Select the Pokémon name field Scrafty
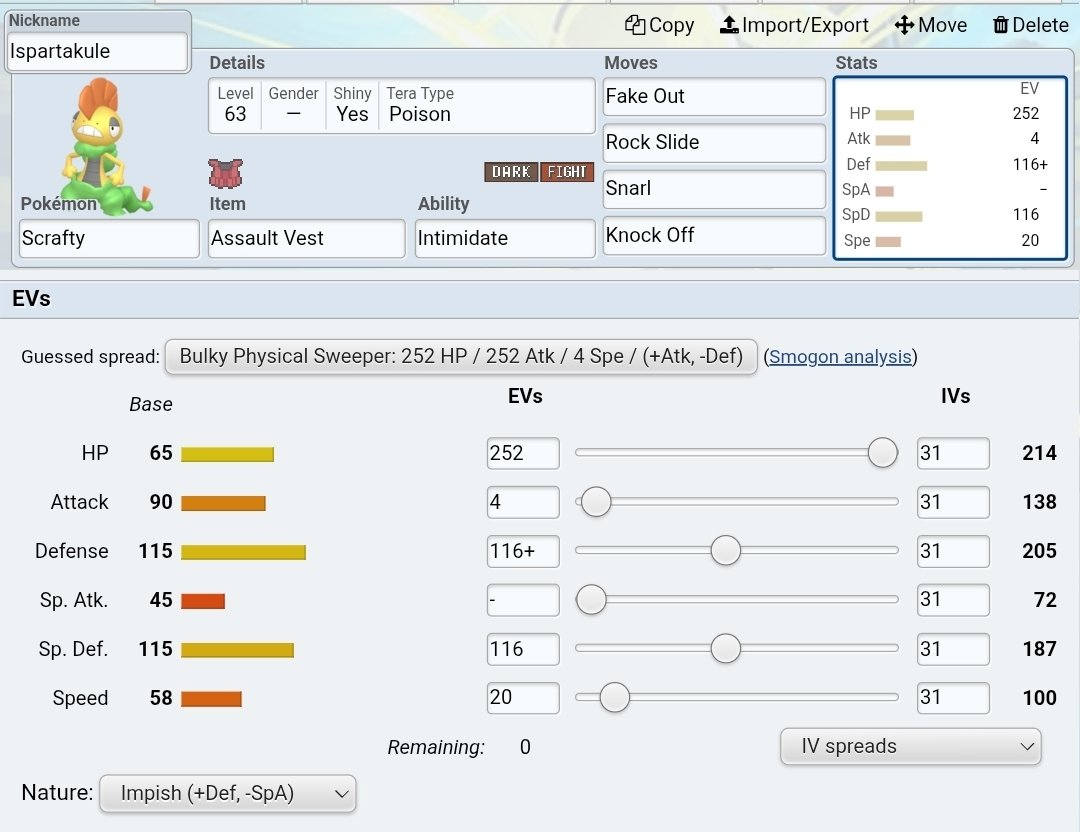This screenshot has height=832, width=1080. tap(110, 238)
